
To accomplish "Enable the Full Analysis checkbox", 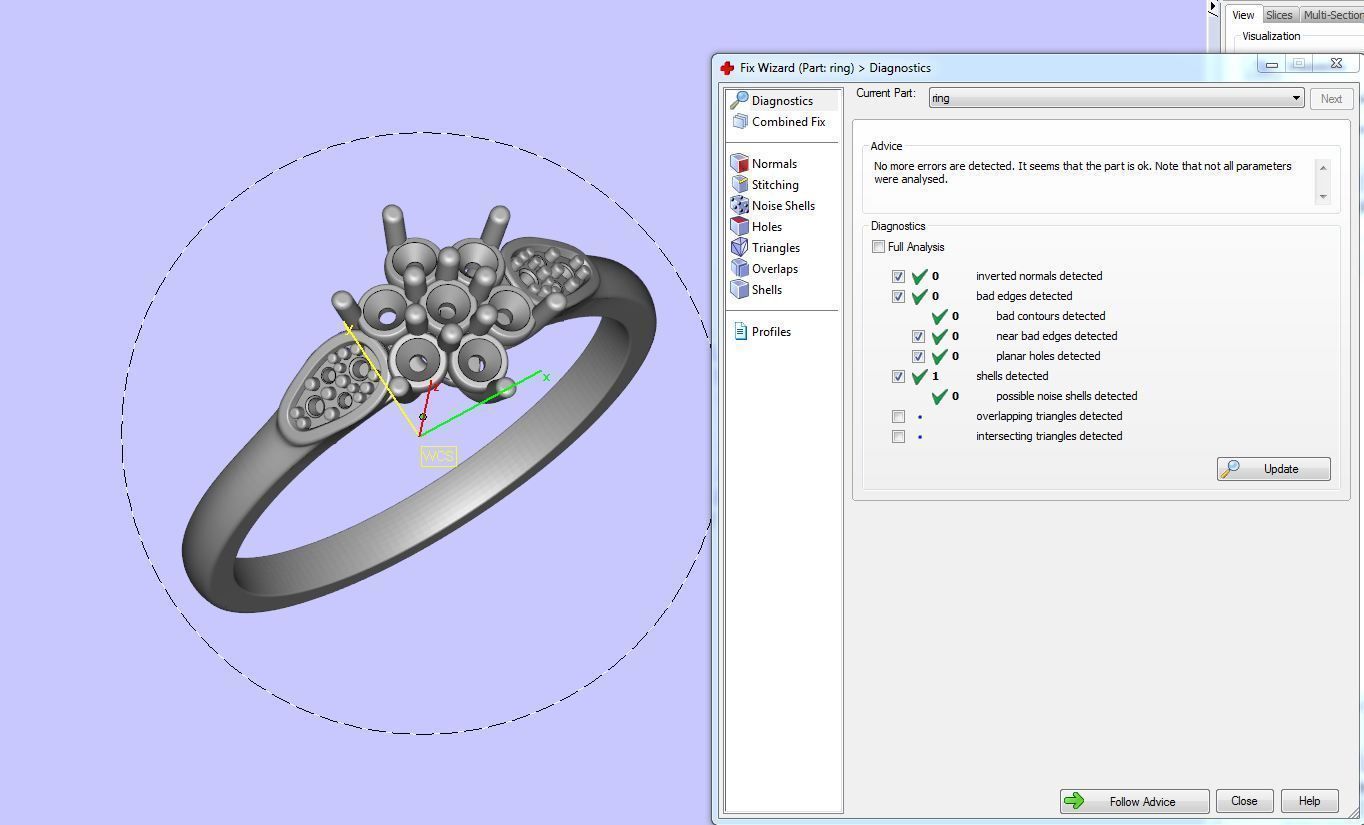I will [878, 247].
